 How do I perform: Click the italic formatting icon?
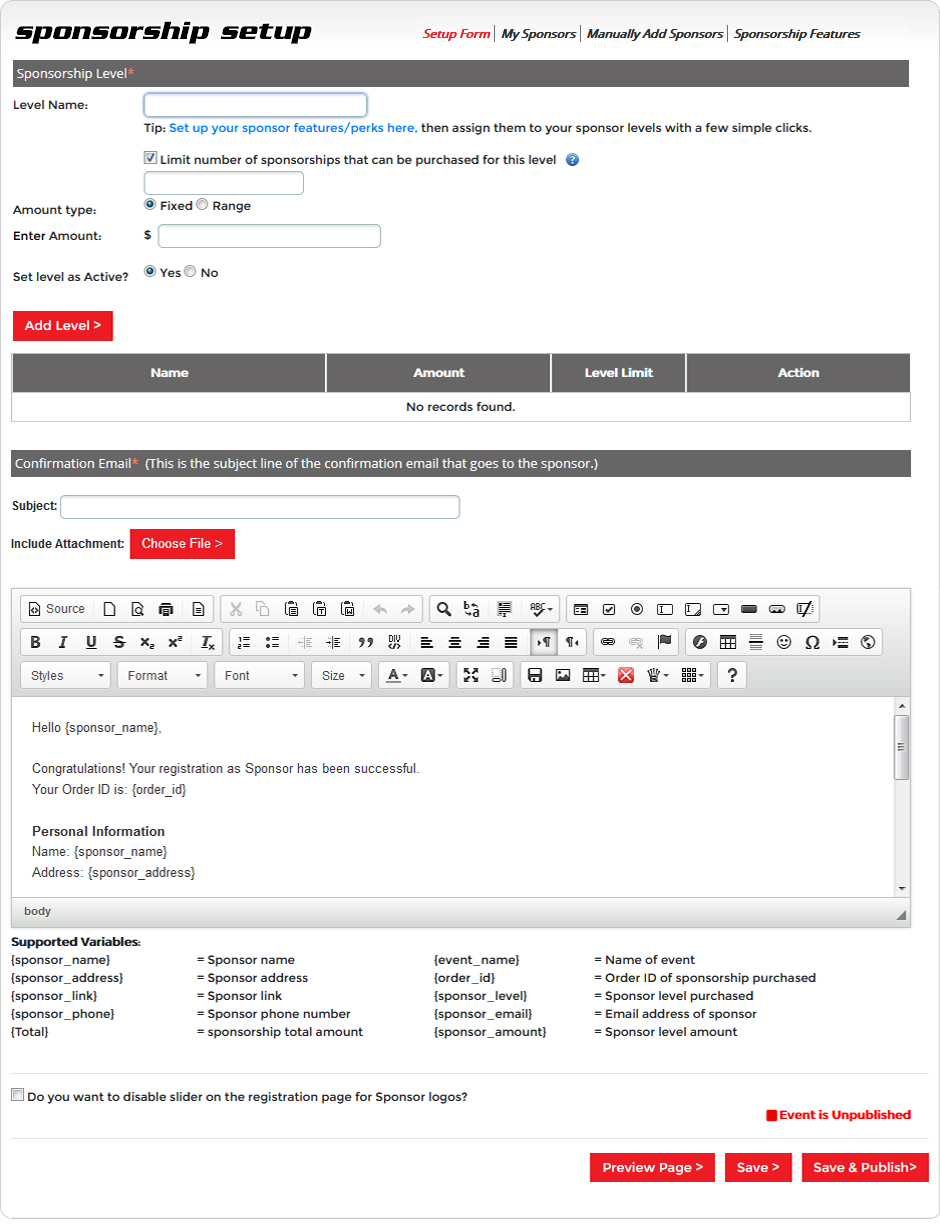63,642
